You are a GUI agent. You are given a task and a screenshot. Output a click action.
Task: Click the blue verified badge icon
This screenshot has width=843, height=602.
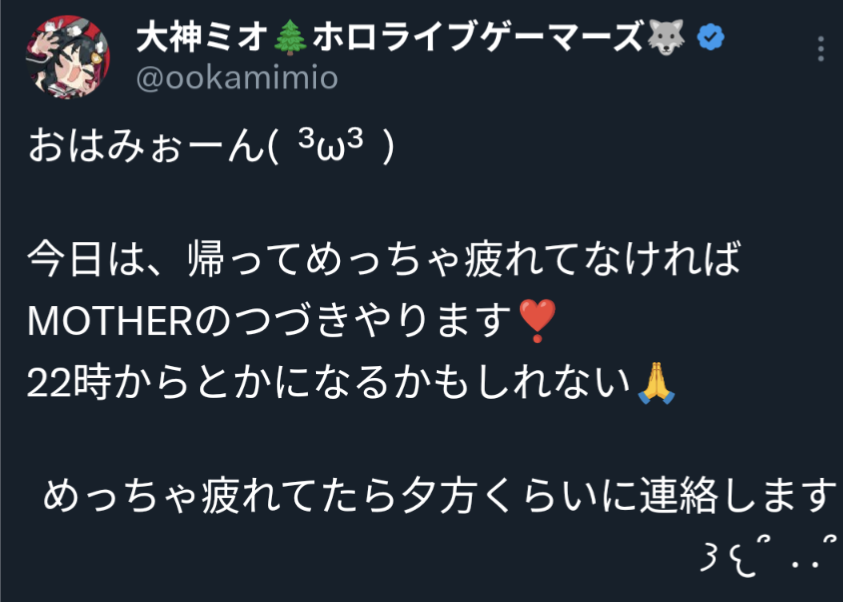[x=710, y=37]
